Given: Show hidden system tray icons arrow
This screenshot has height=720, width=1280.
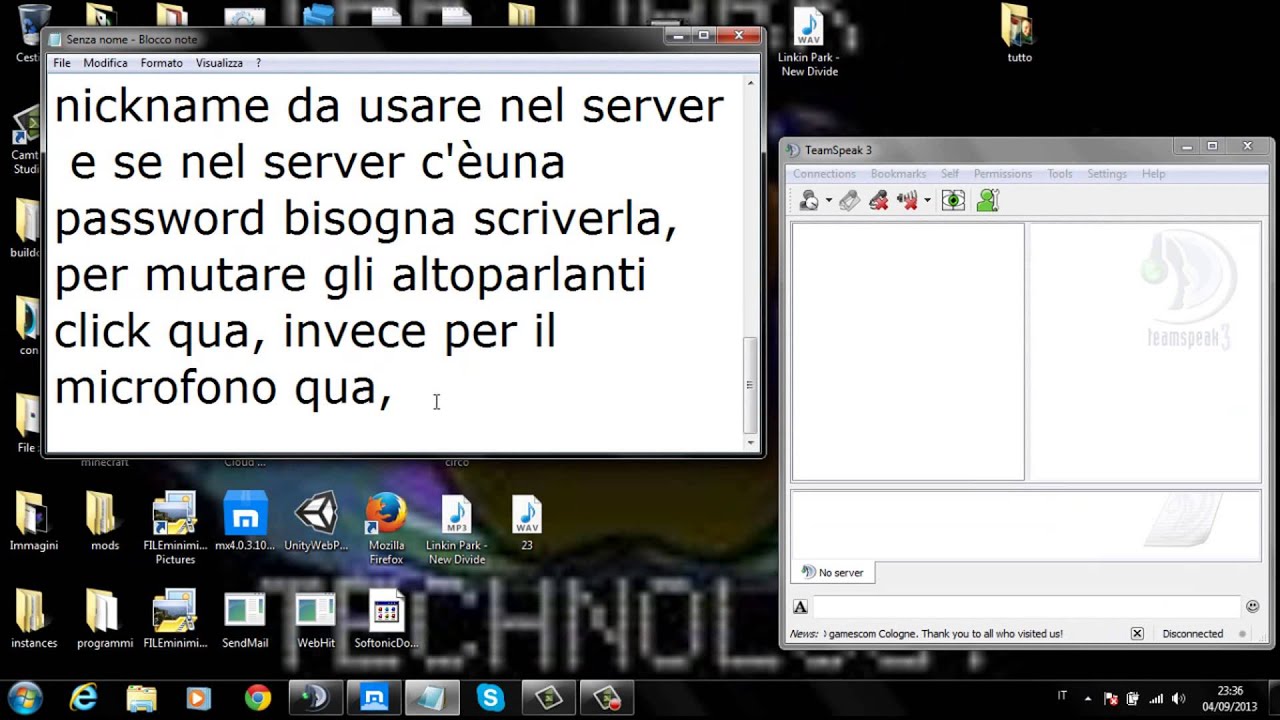Looking at the screenshot, I should click(x=1088, y=698).
